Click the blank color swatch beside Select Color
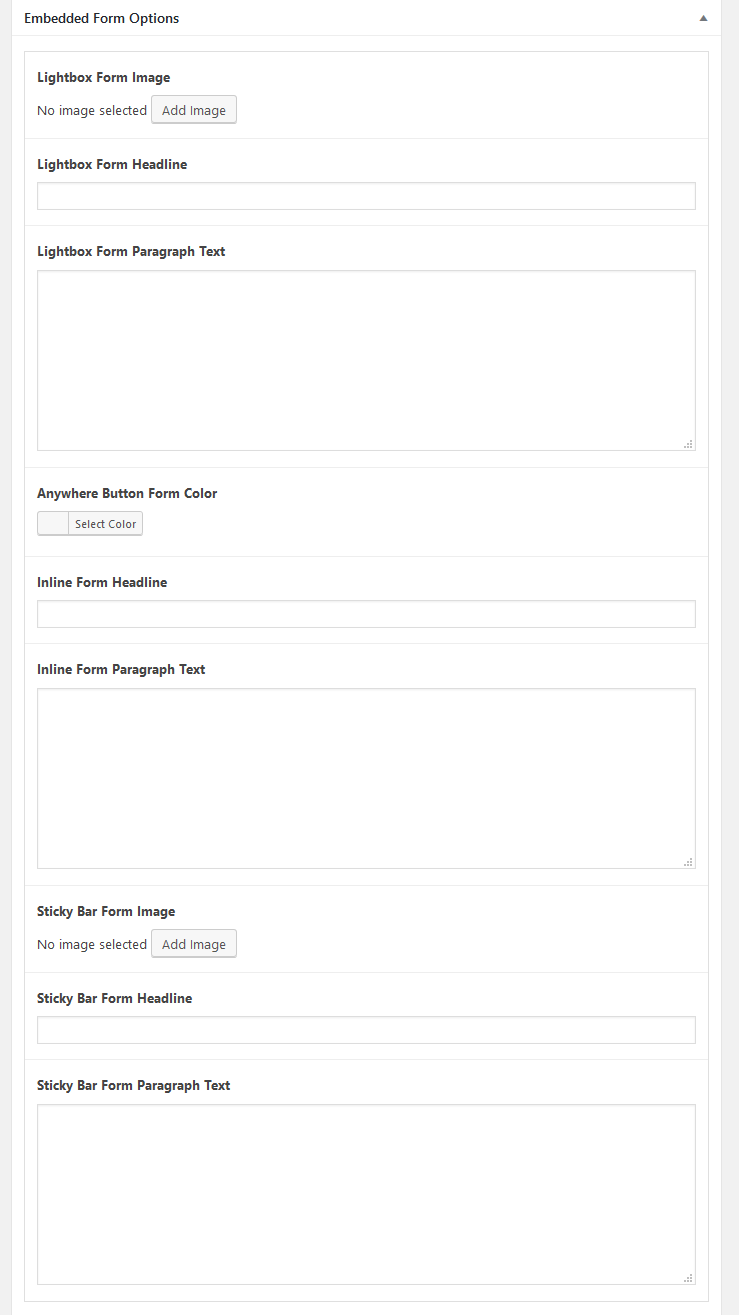Screen dimensions: 739x1315 [x=52, y=523]
